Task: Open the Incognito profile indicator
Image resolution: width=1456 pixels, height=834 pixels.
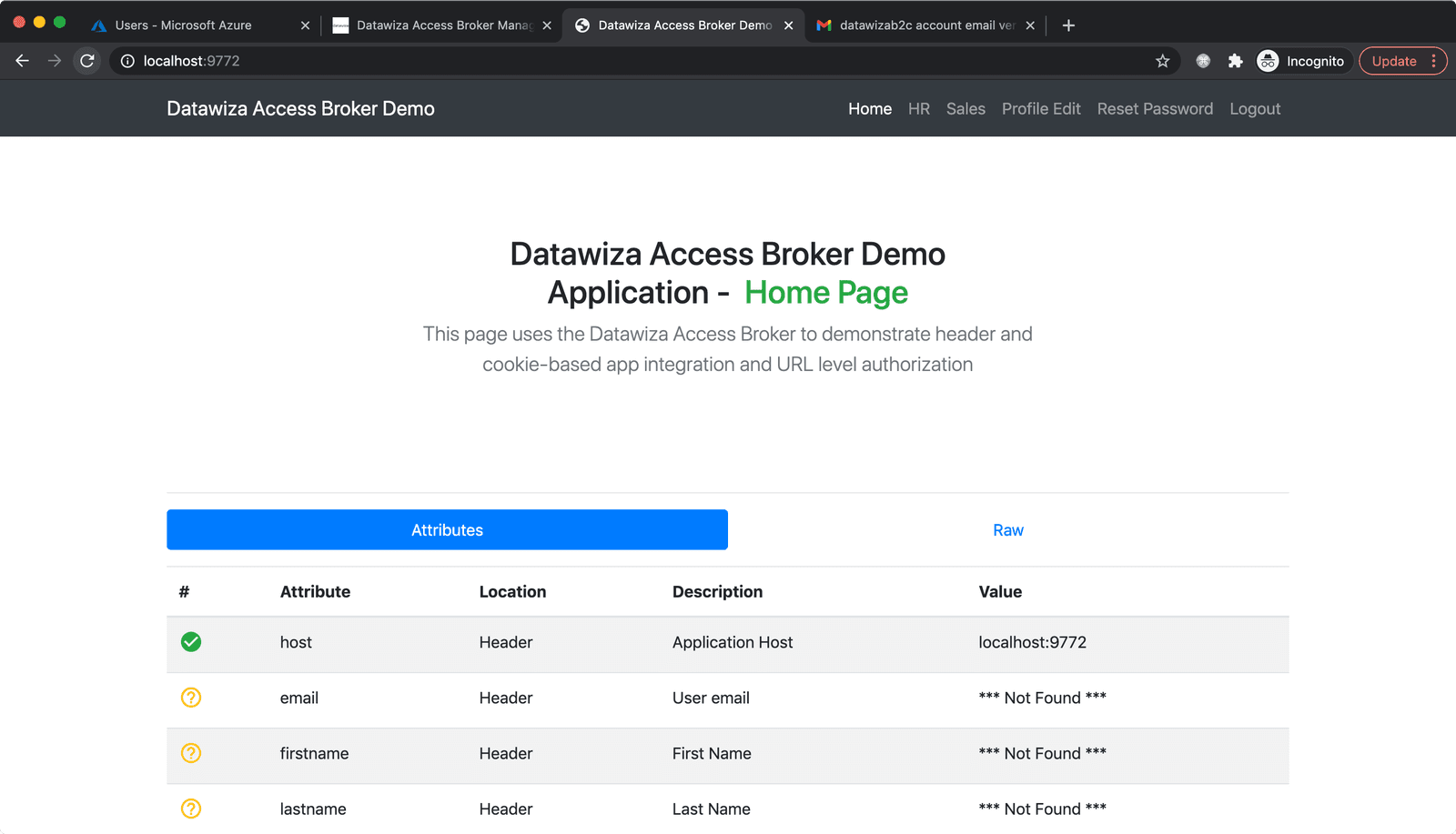Action: point(1301,61)
